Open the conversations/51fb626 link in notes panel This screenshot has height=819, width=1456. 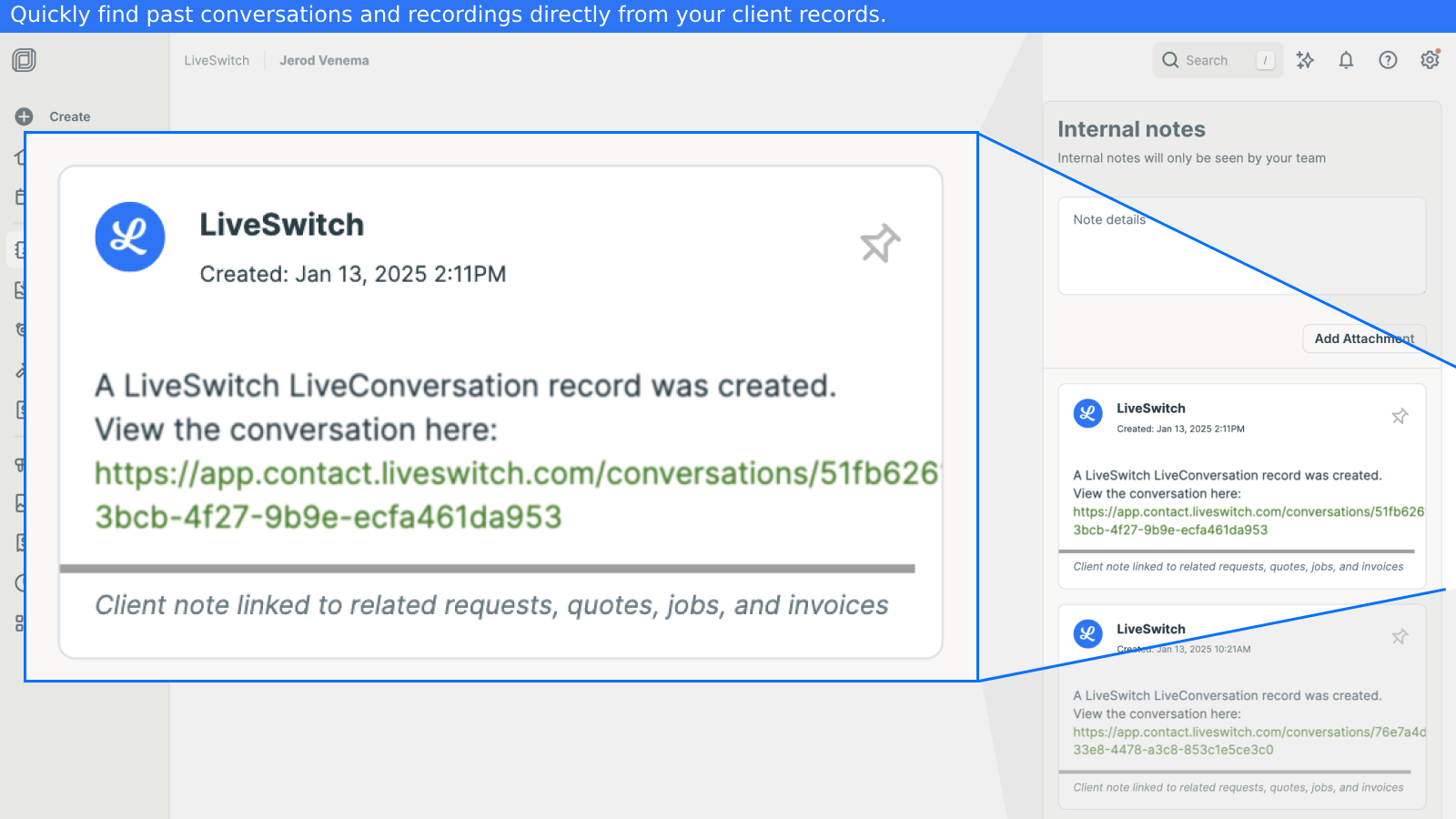(1248, 521)
